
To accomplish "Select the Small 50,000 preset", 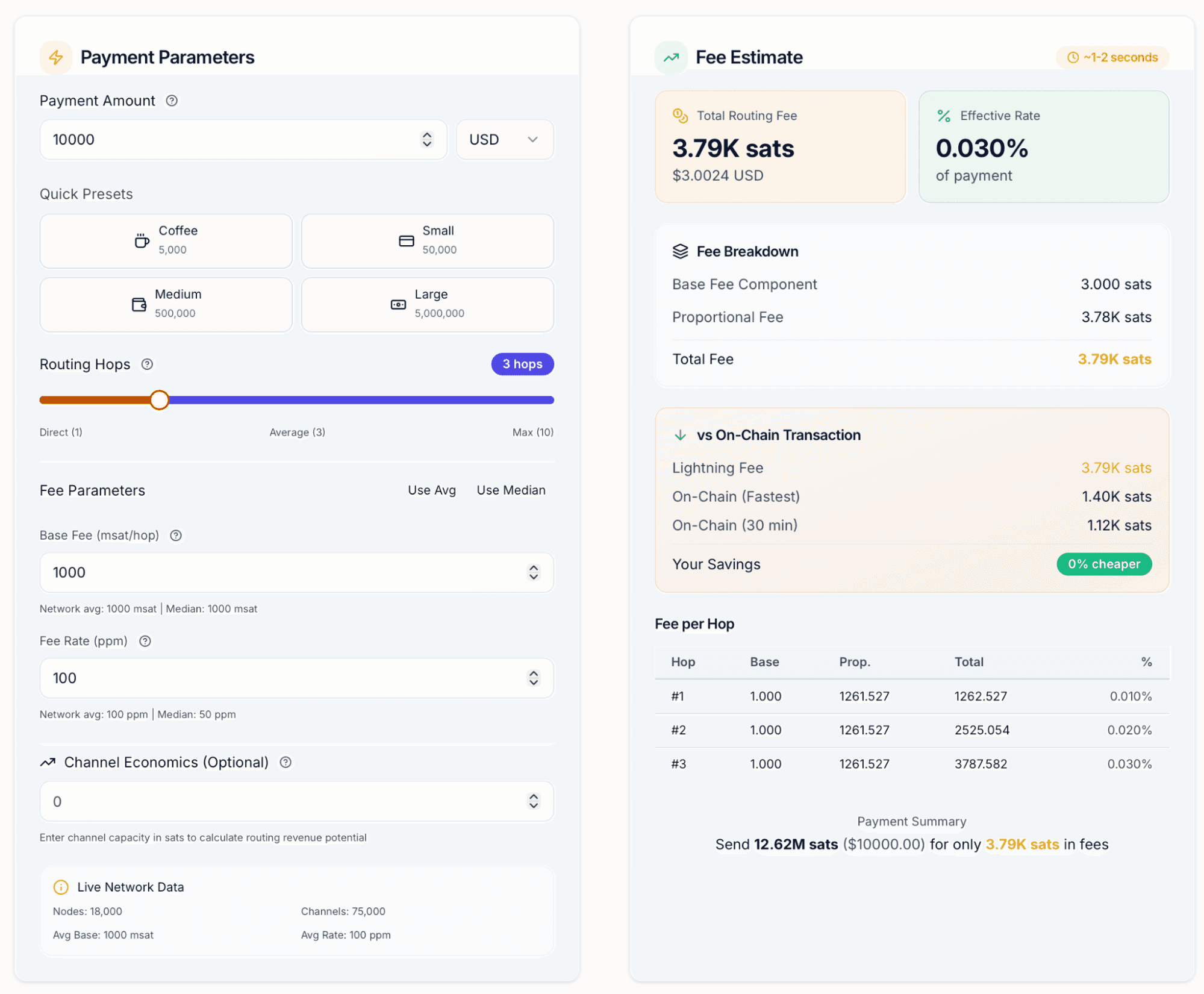I will (428, 241).
